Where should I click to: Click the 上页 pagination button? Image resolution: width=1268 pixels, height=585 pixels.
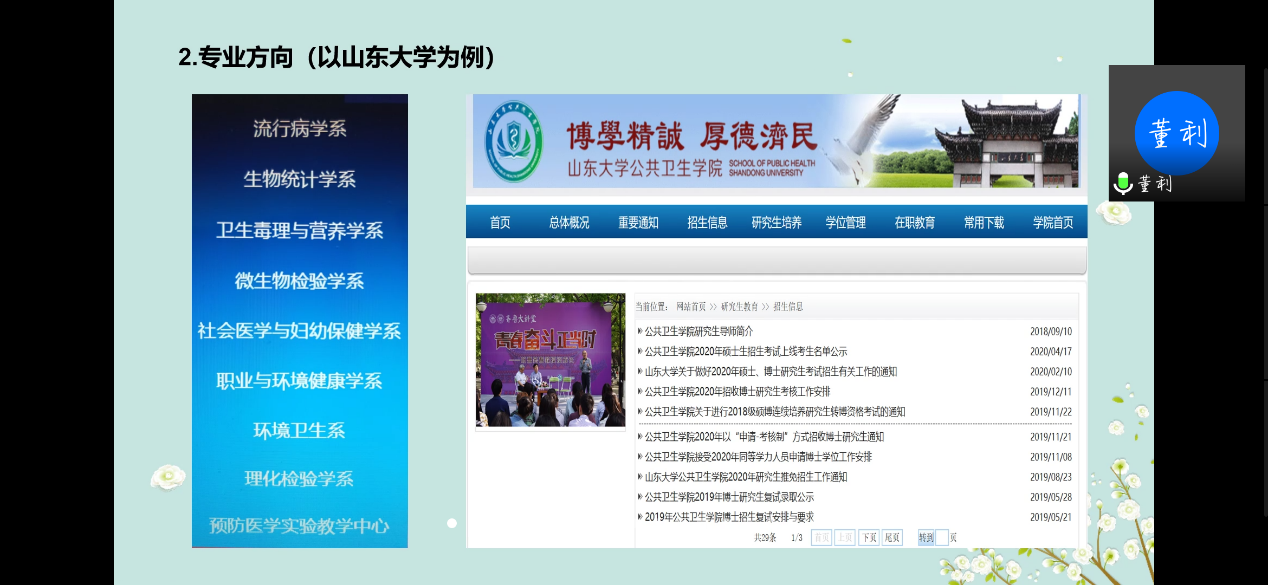point(845,538)
